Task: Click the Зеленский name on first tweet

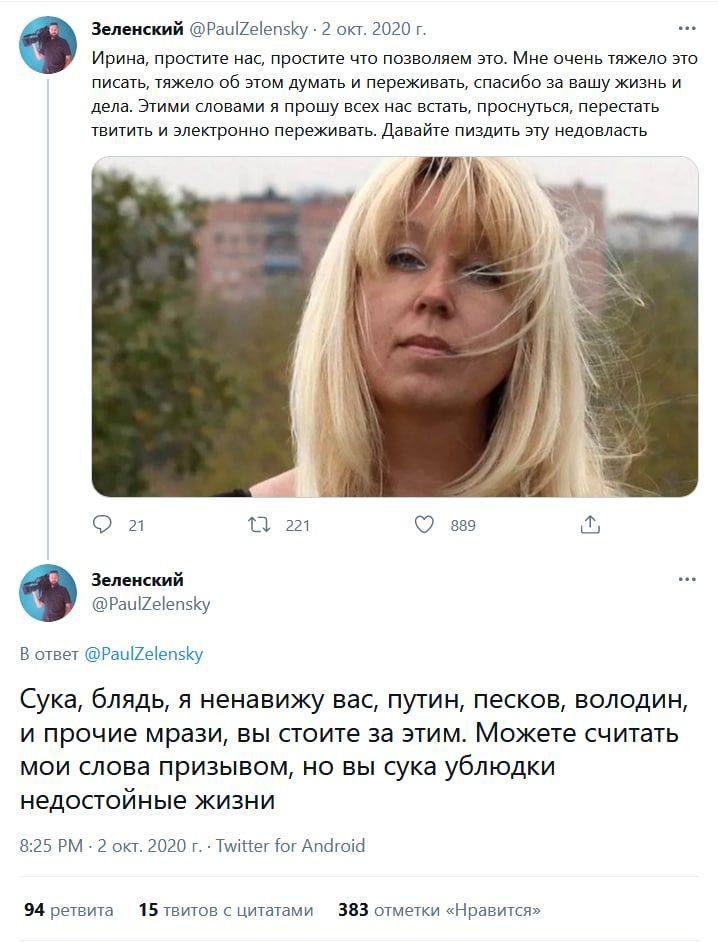Action: (x=137, y=29)
